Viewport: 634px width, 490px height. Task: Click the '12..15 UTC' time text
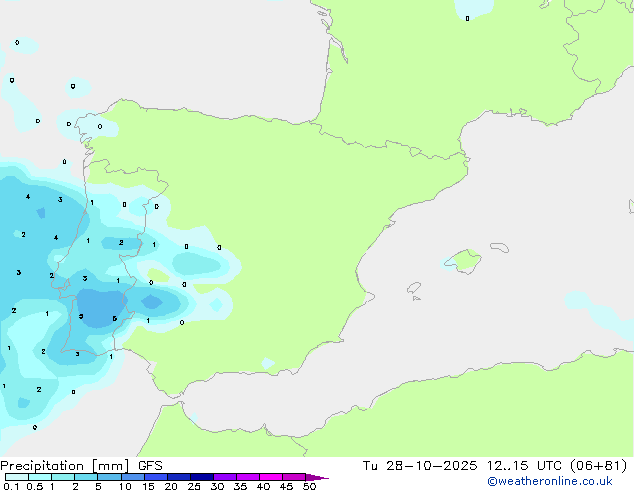coord(525,466)
